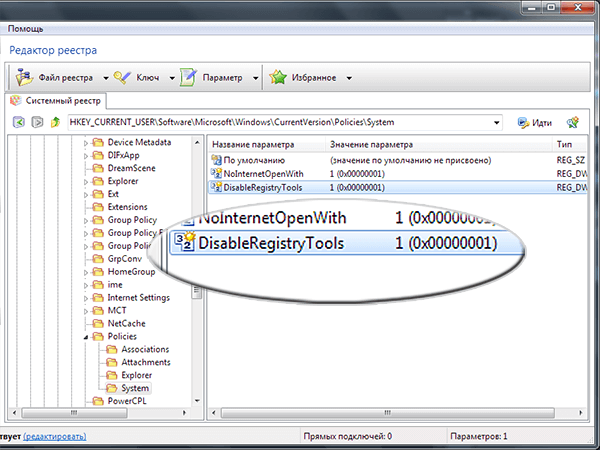Select the Internet Settings folder
Image resolution: width=600 pixels, height=450 pixels.
click(x=139, y=298)
